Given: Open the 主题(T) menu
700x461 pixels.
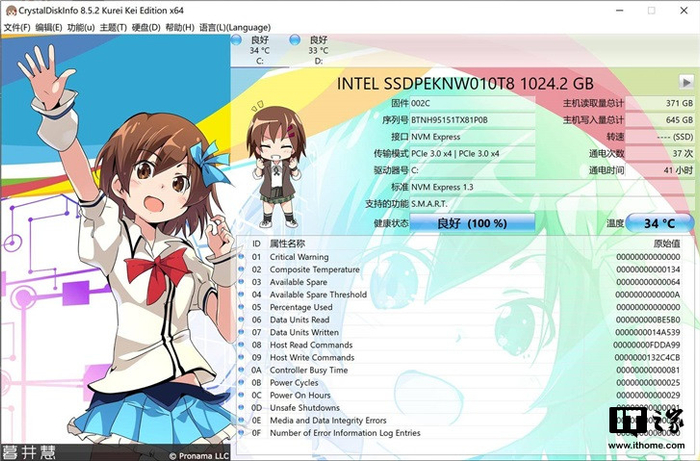Looking at the screenshot, I should 113,28.
